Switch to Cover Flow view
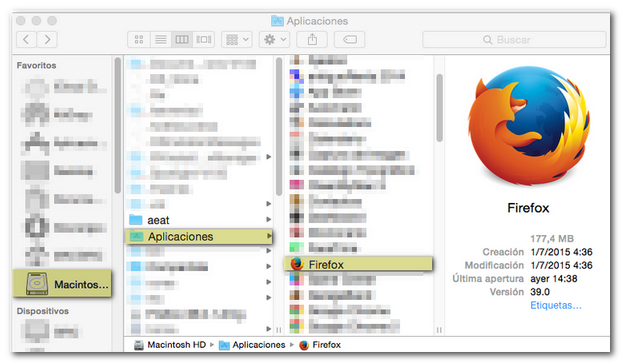This screenshot has height=363, width=621. pyautogui.click(x=204, y=40)
